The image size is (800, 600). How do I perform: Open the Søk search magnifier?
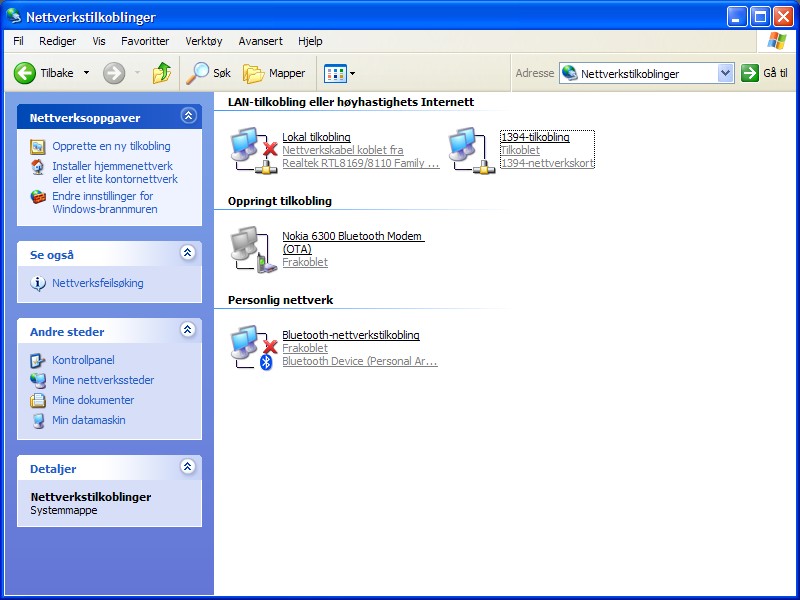(197, 73)
